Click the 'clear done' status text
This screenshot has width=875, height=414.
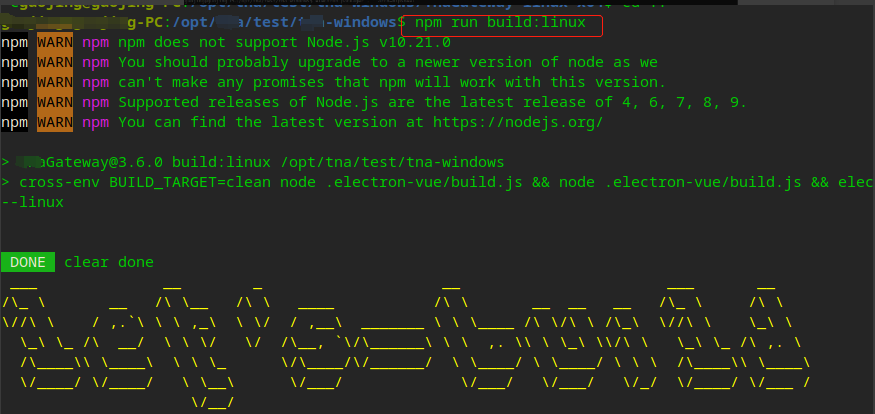[x=109, y=262]
